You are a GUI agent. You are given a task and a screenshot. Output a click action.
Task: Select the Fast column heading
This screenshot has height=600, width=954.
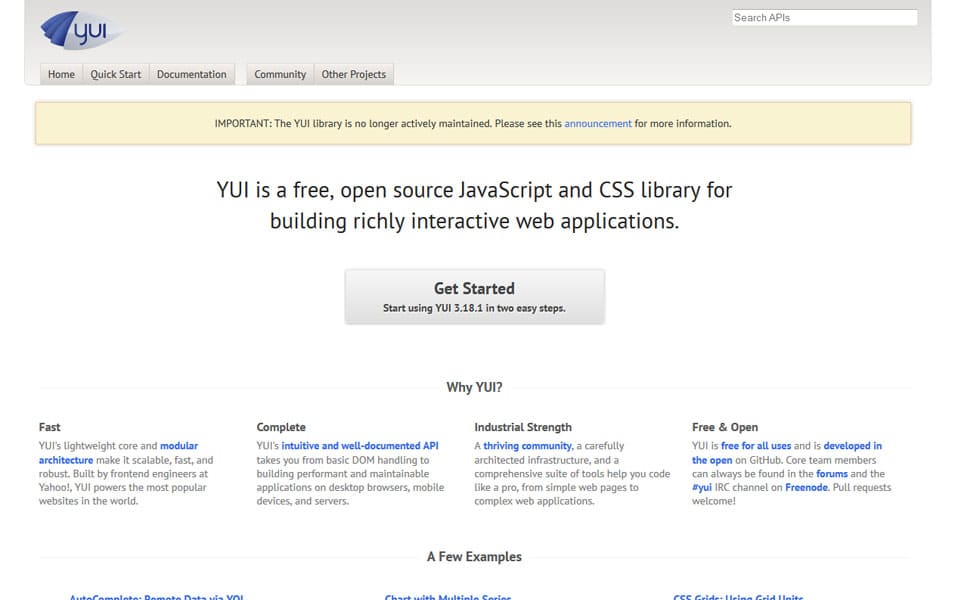tap(49, 427)
